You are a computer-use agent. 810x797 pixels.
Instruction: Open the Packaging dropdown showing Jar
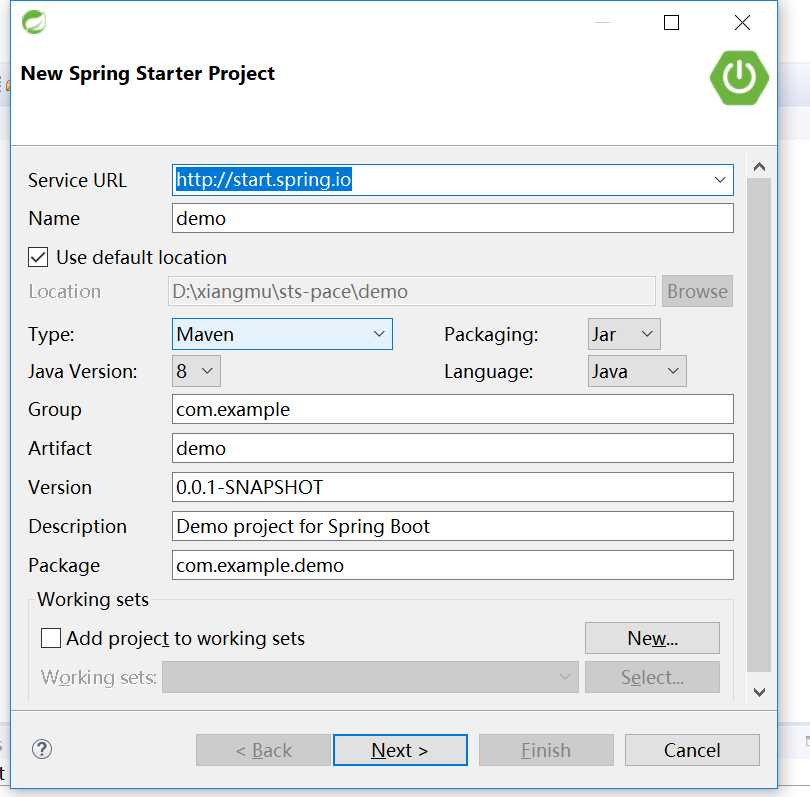click(624, 334)
